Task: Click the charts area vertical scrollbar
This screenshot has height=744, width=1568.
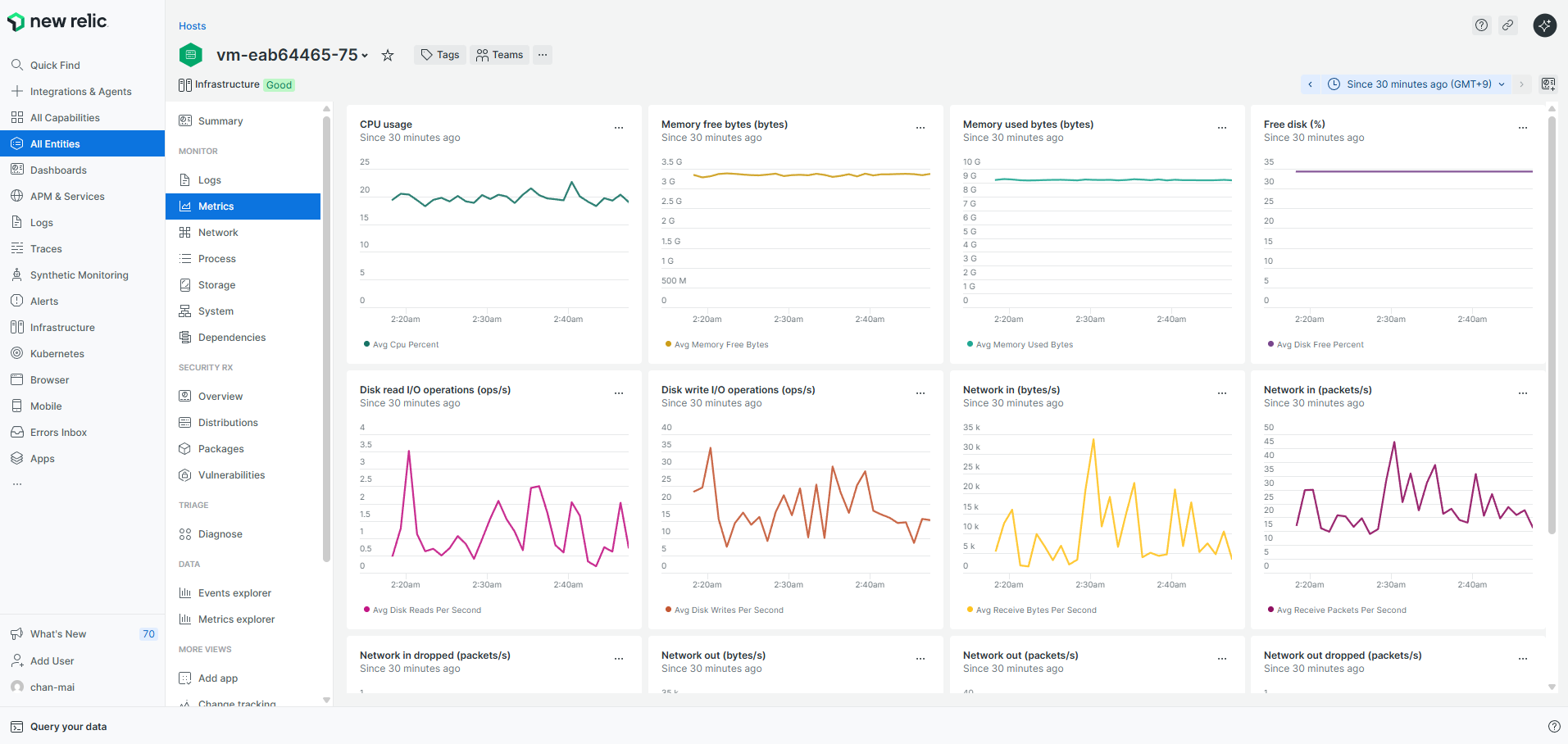Action: (x=1552, y=325)
